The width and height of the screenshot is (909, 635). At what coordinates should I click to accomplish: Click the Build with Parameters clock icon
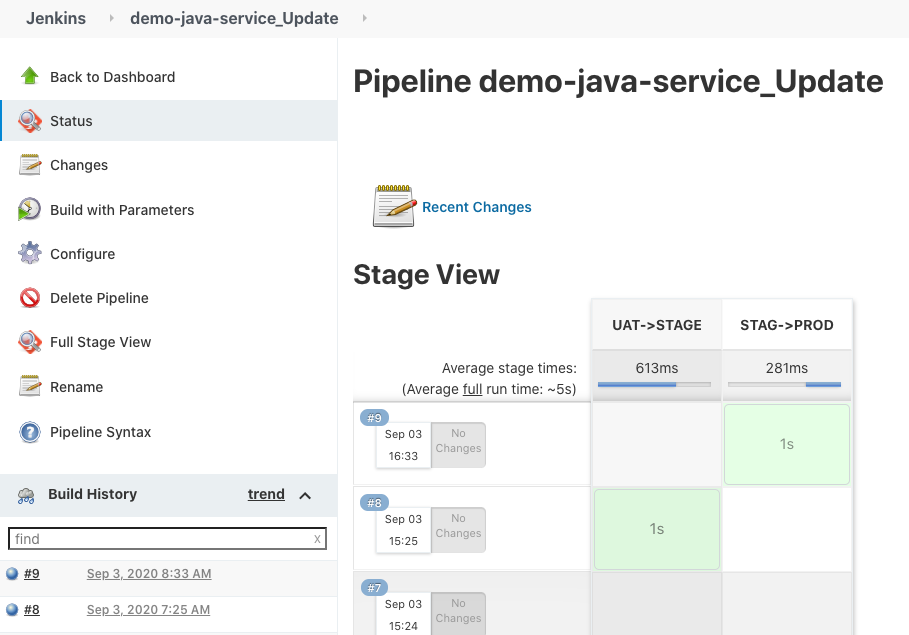30,210
